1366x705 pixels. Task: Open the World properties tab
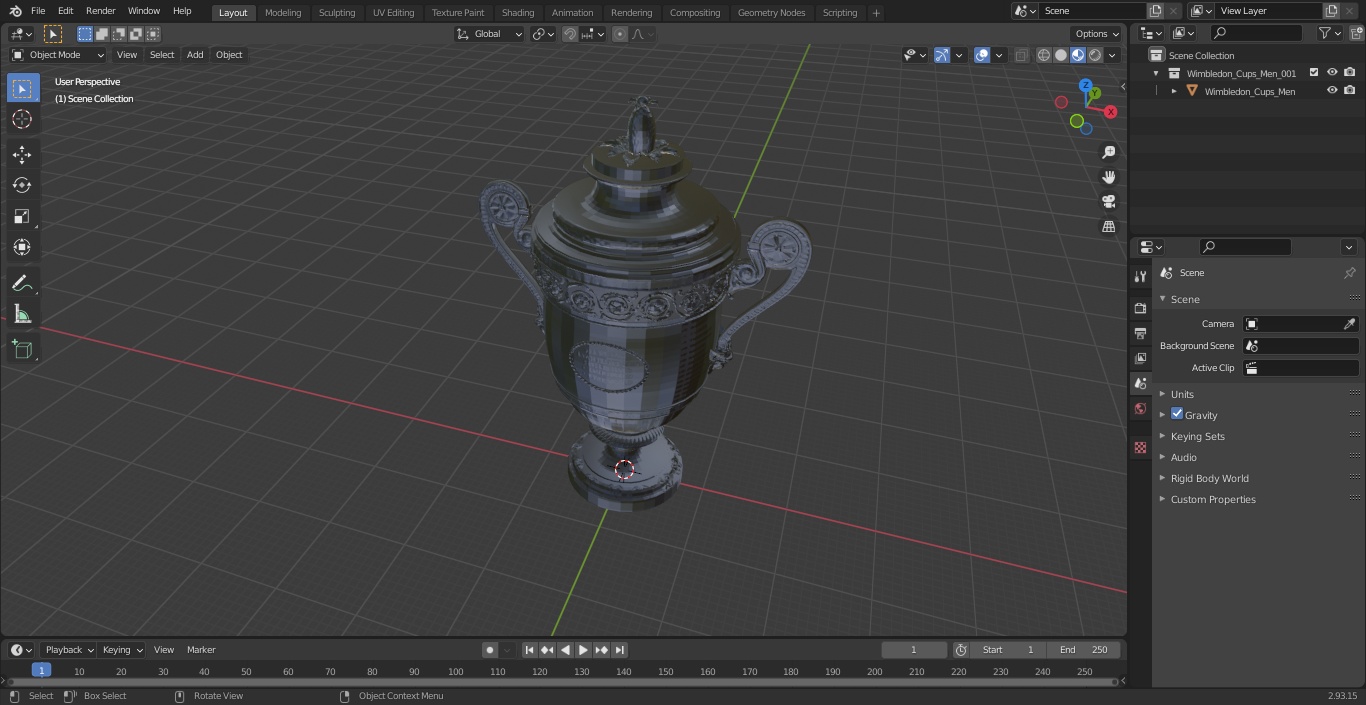pos(1140,408)
